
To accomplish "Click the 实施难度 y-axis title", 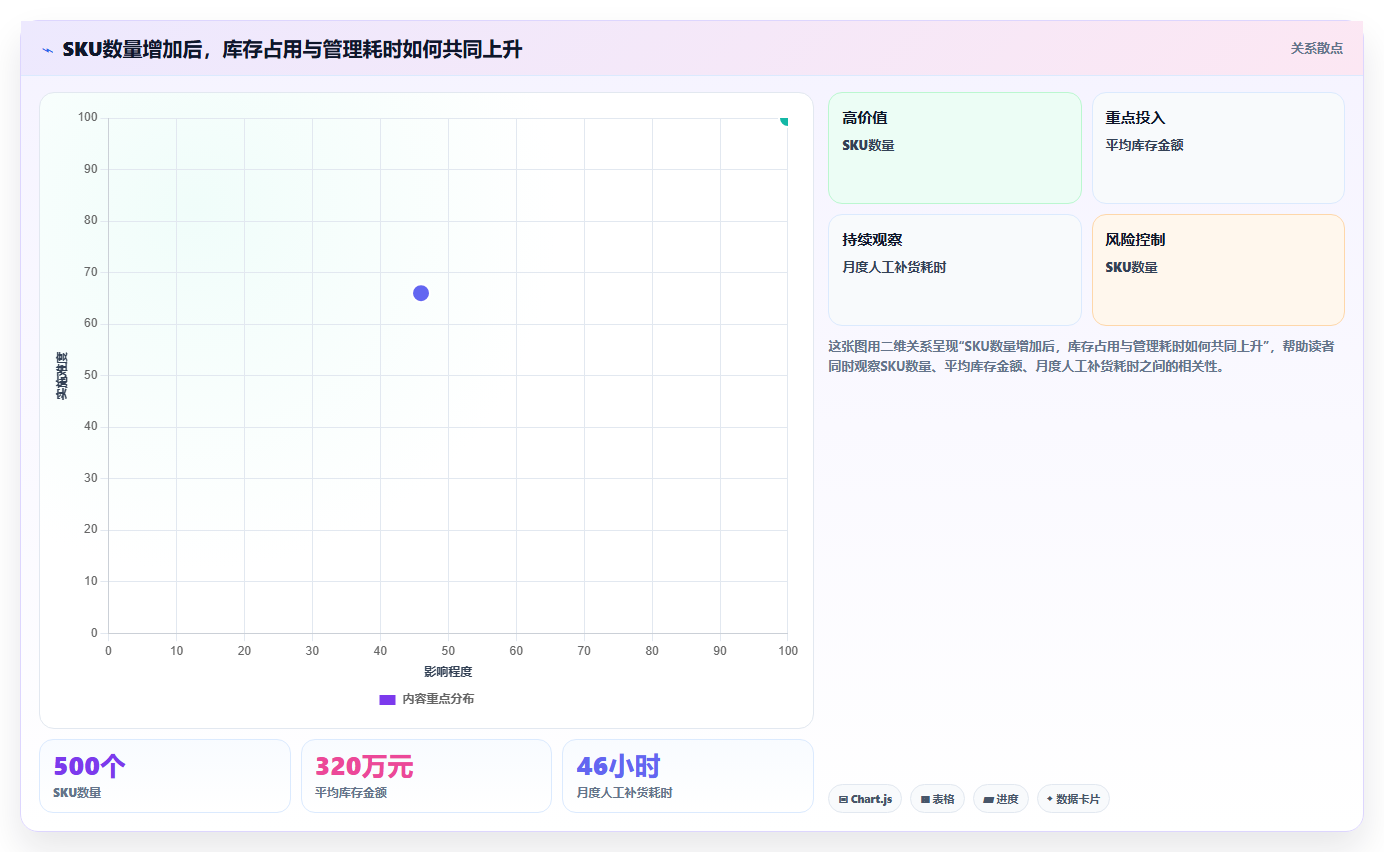I will pos(62,376).
